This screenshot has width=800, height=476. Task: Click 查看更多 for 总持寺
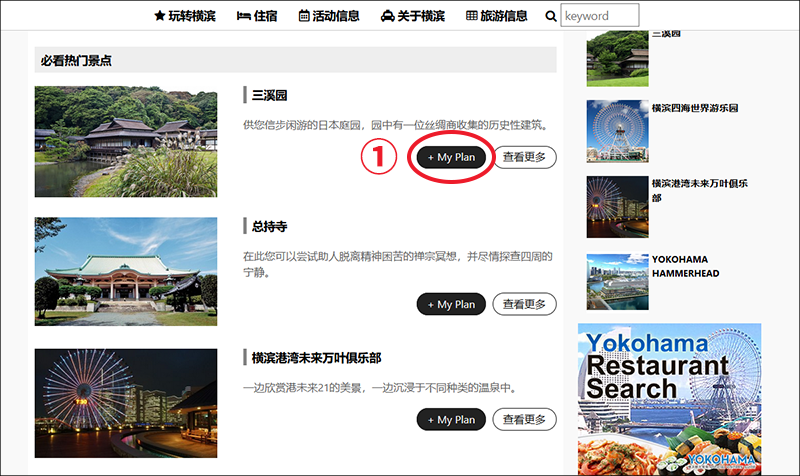pos(524,305)
